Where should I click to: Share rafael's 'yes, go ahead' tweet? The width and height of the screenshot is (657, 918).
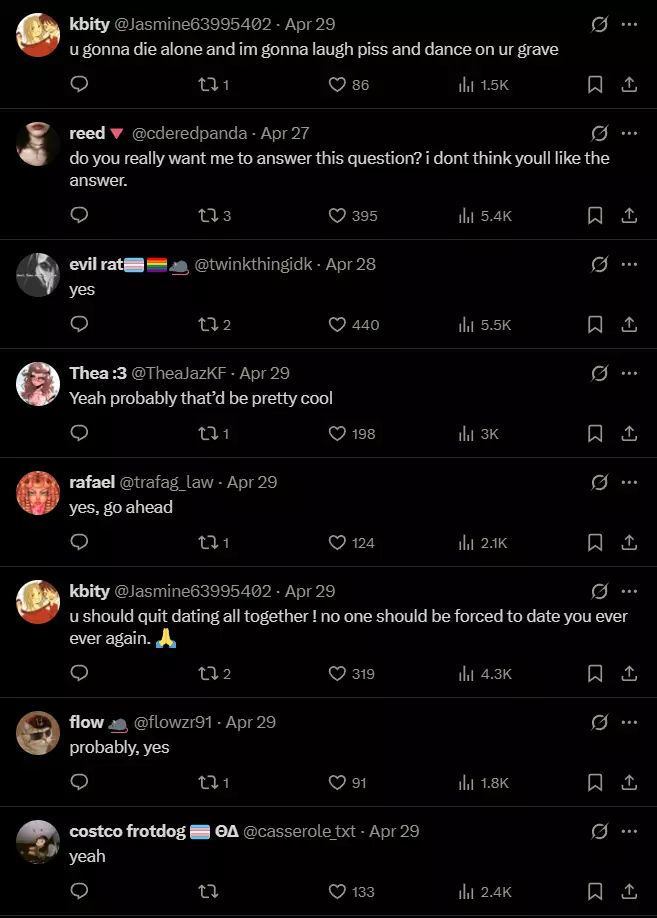coord(629,542)
